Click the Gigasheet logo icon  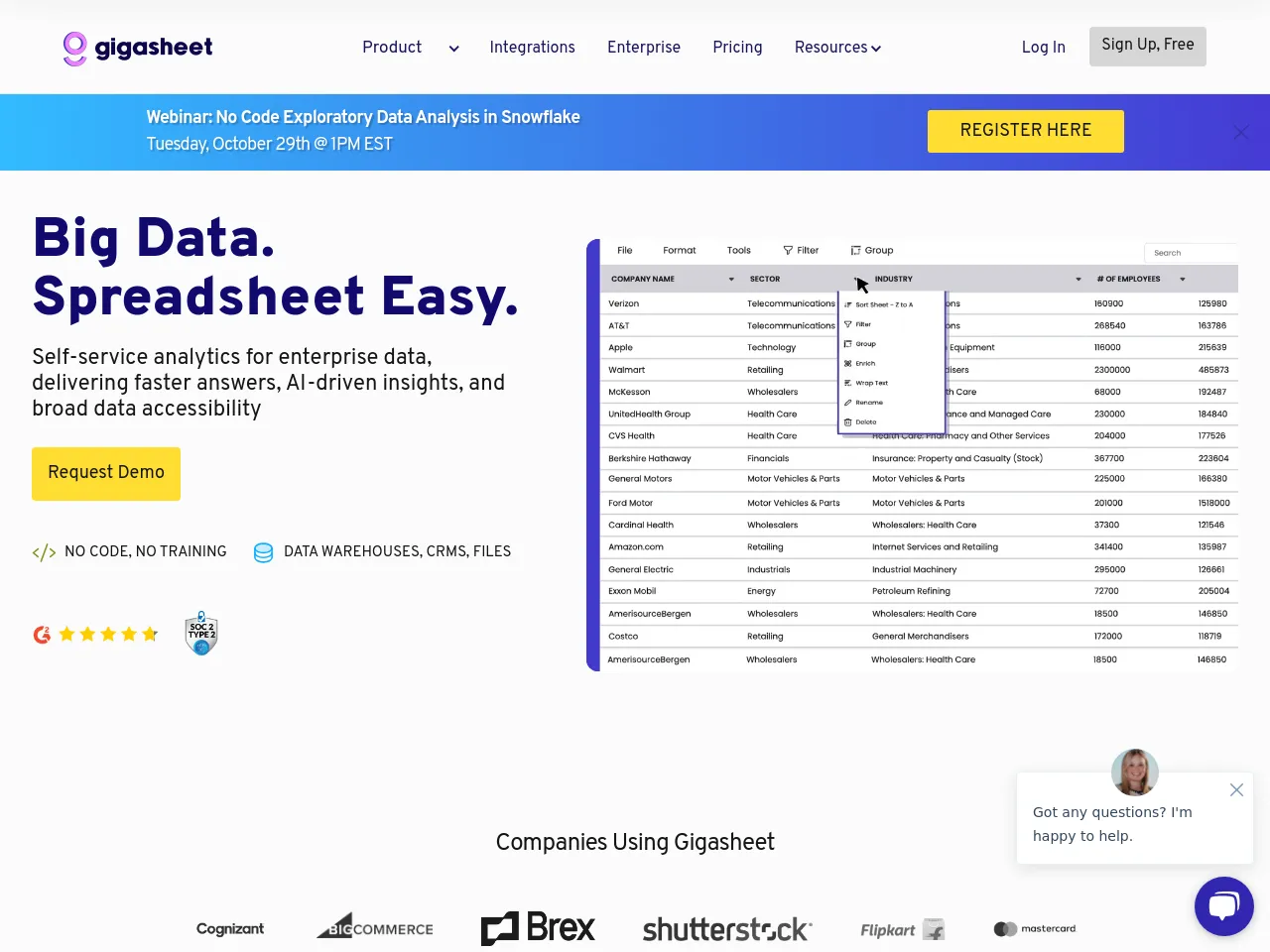click(75, 48)
